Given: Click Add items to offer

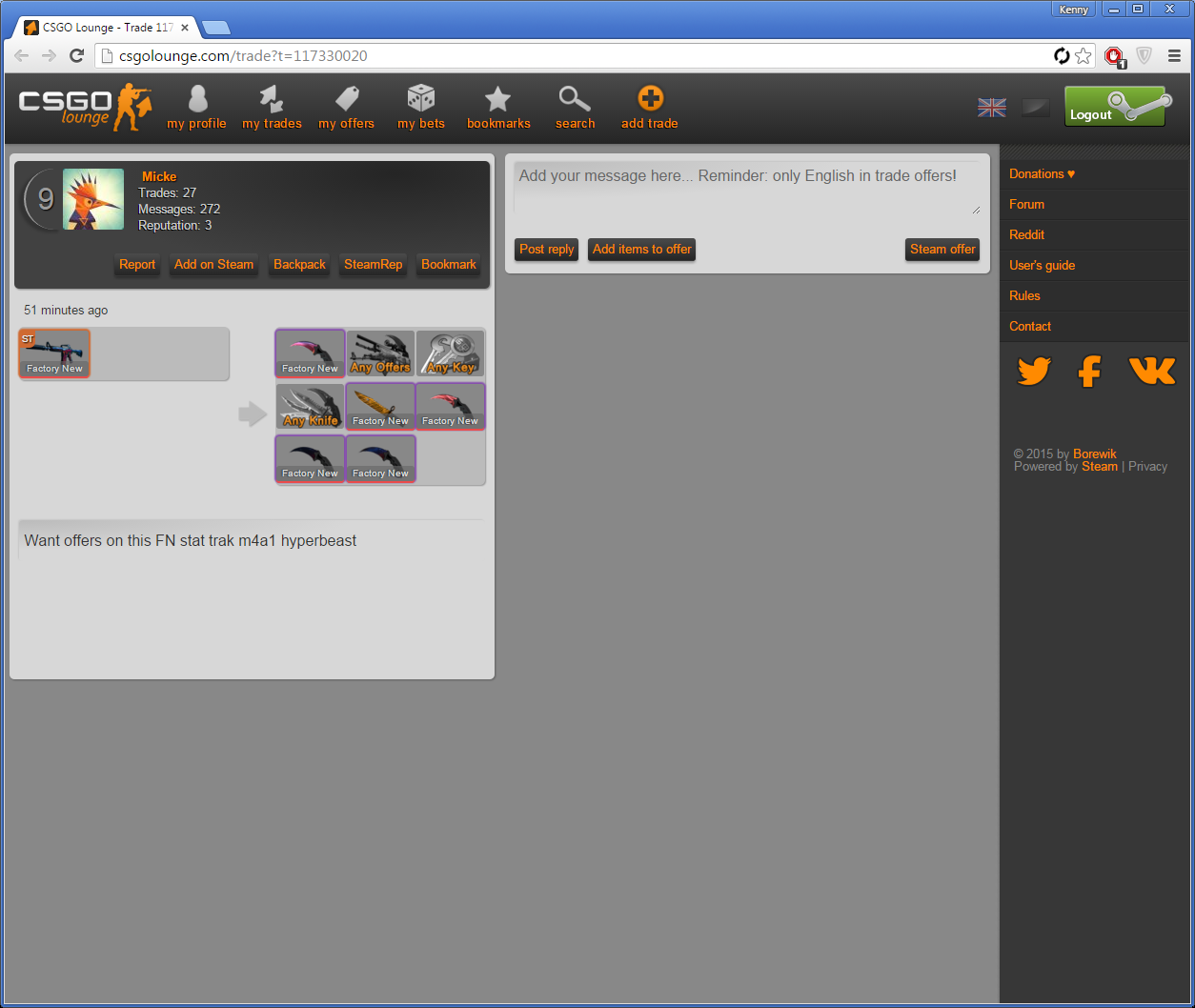Looking at the screenshot, I should pos(641,250).
